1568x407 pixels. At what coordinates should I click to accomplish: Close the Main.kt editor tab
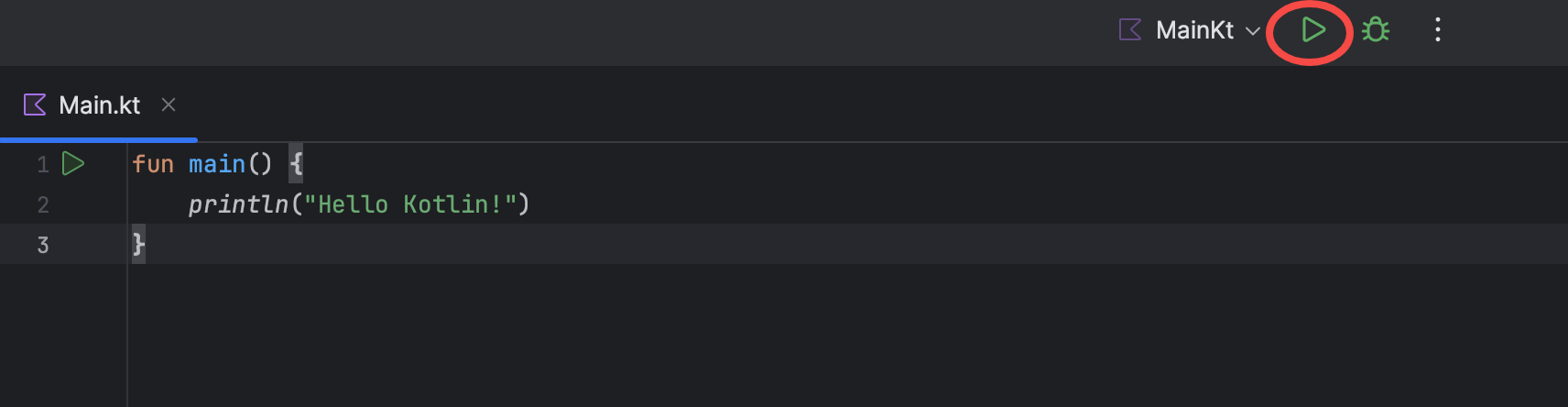pyautogui.click(x=169, y=104)
